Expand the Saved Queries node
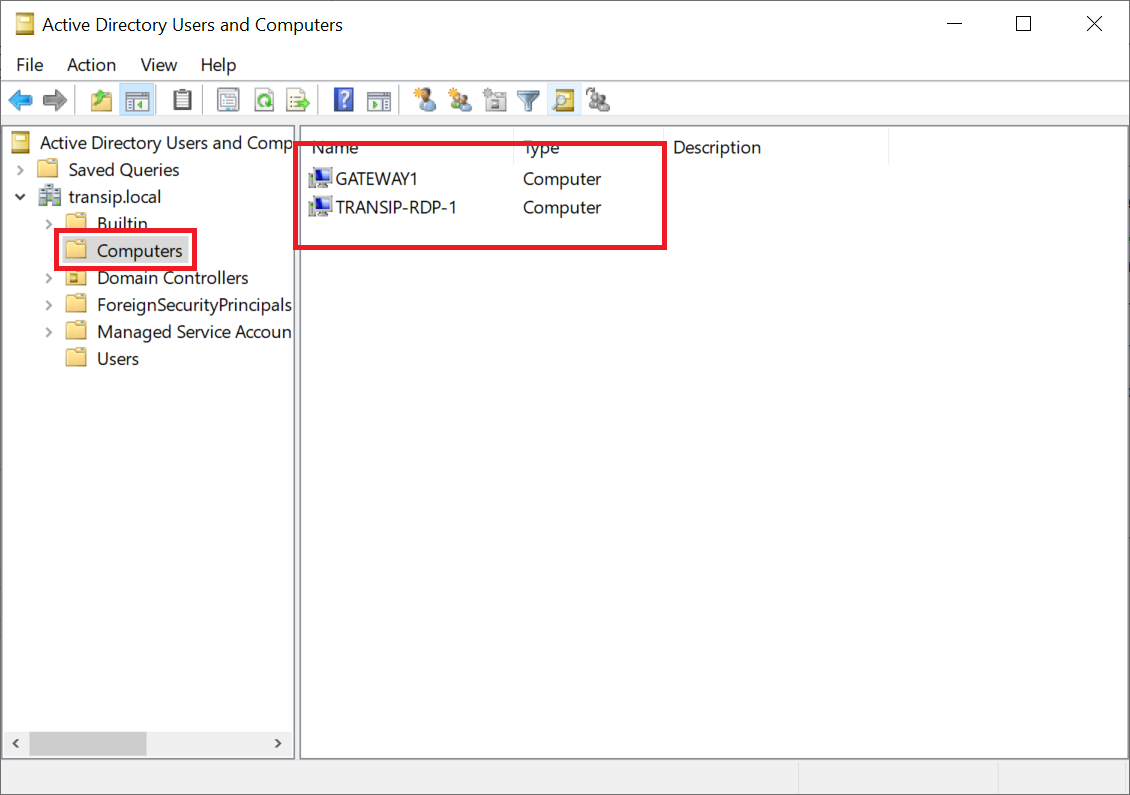 (x=21, y=170)
